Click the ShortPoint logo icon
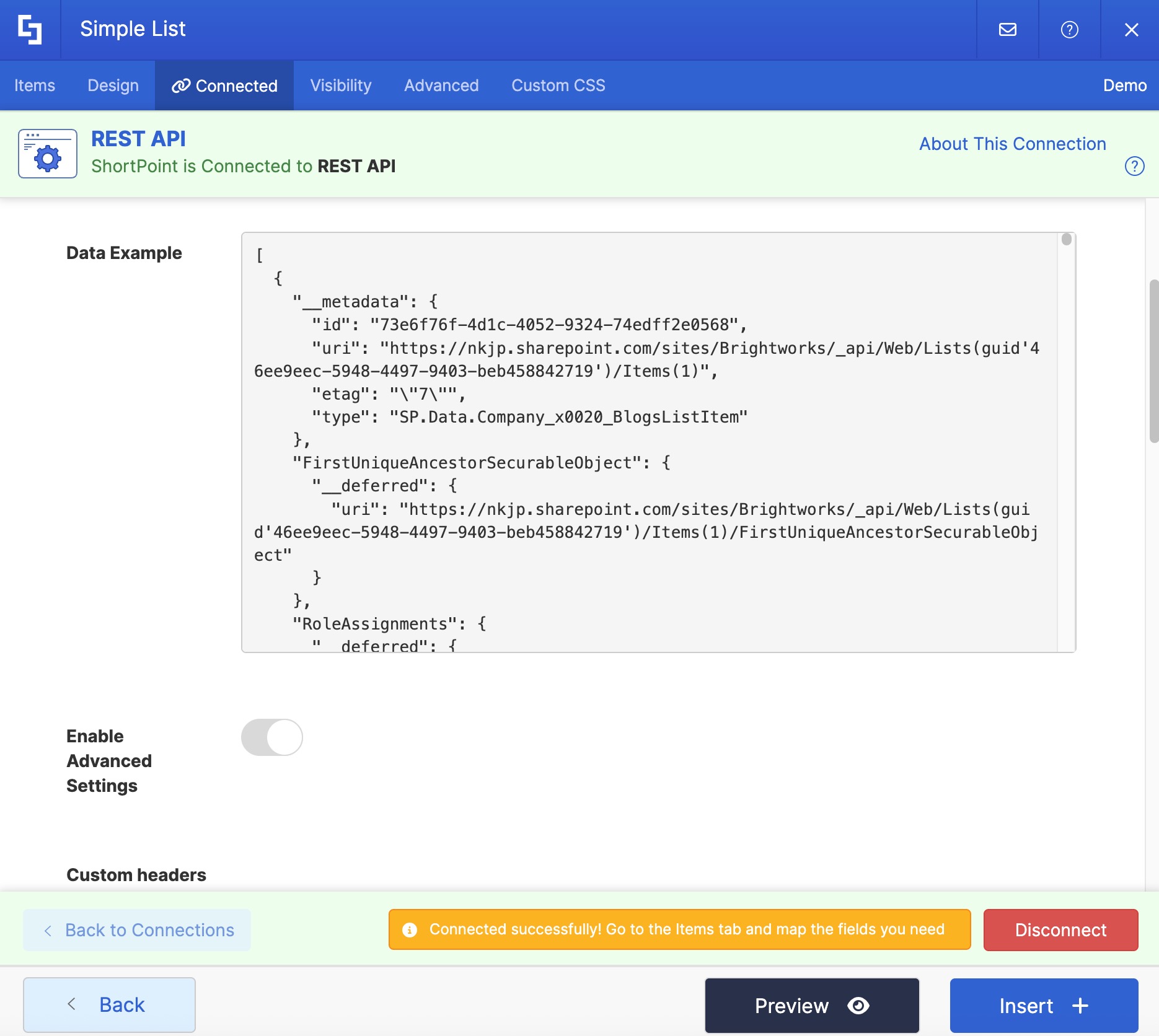Image resolution: width=1159 pixels, height=1036 pixels. [x=30, y=29]
